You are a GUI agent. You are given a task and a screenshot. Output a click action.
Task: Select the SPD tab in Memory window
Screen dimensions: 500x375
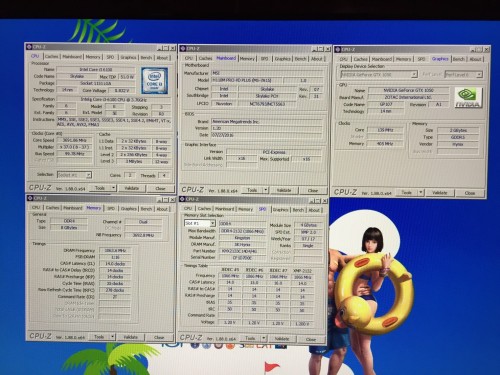(111, 208)
